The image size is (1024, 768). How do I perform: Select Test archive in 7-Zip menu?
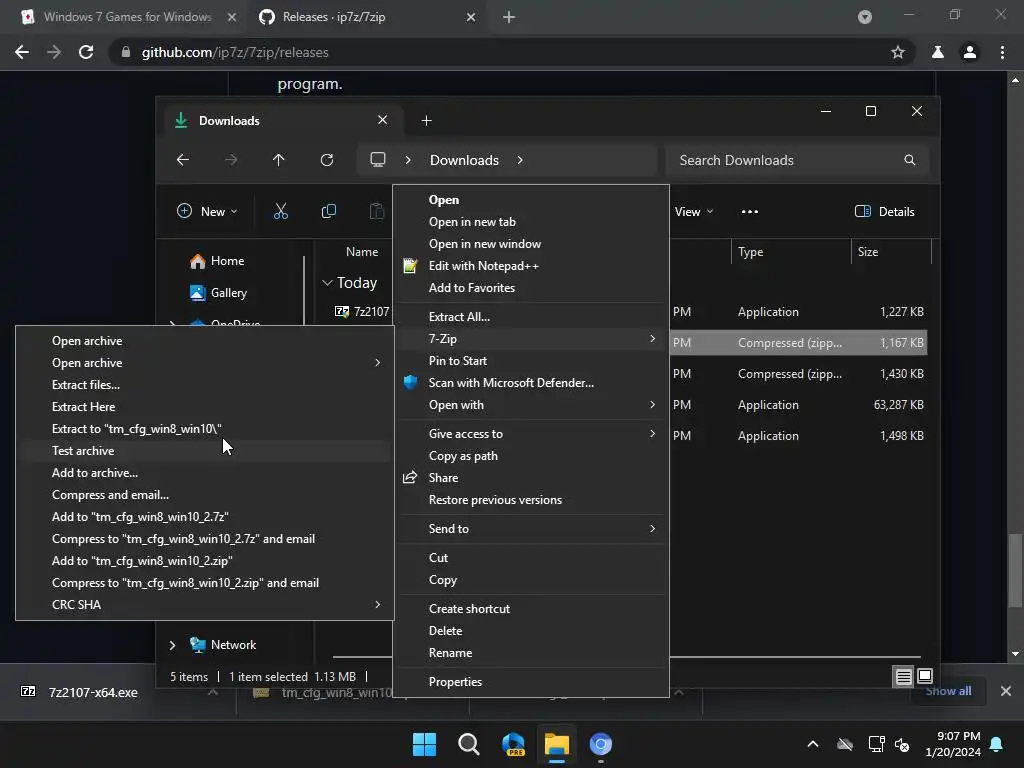point(83,451)
